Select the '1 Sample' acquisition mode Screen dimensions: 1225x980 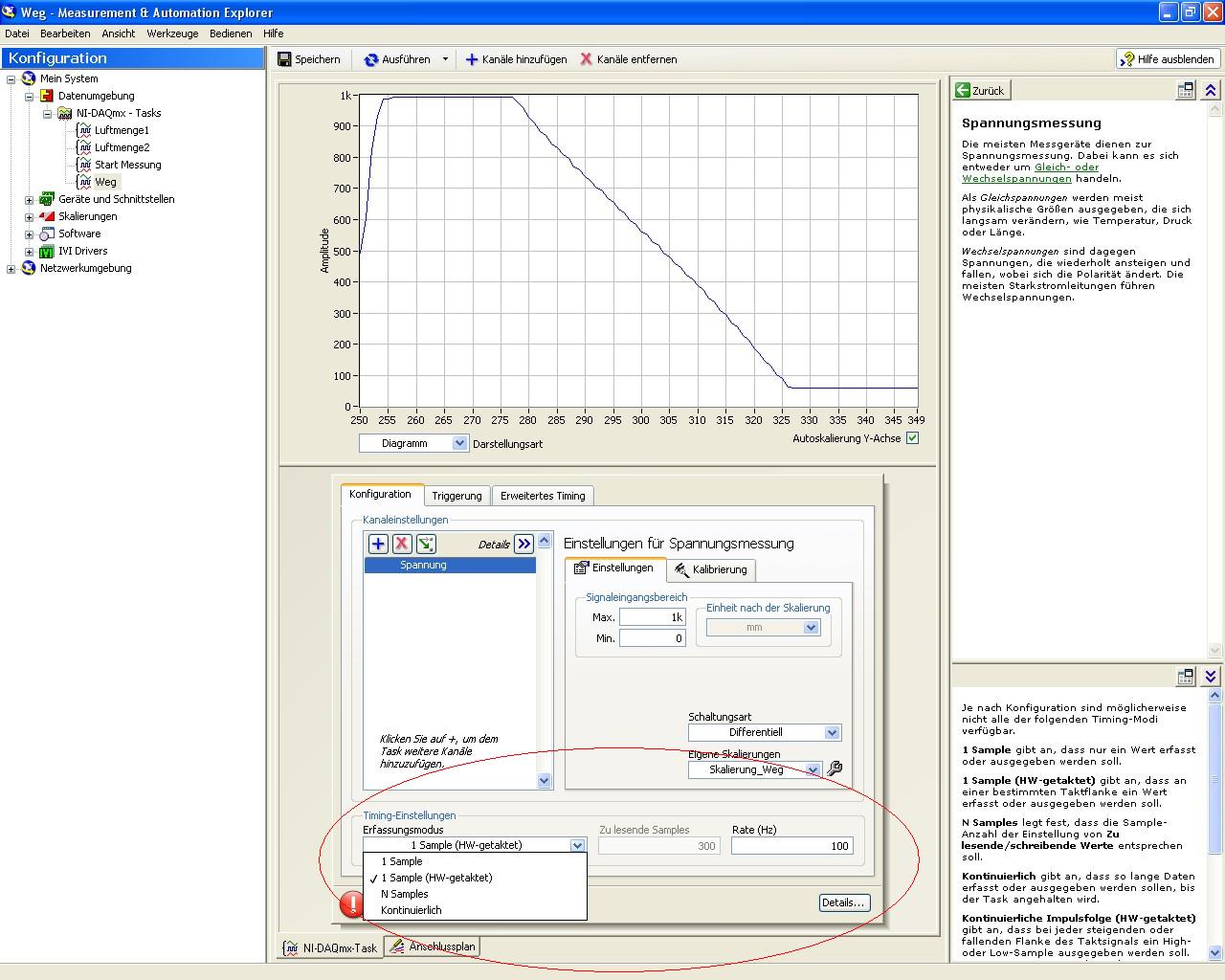[402, 861]
